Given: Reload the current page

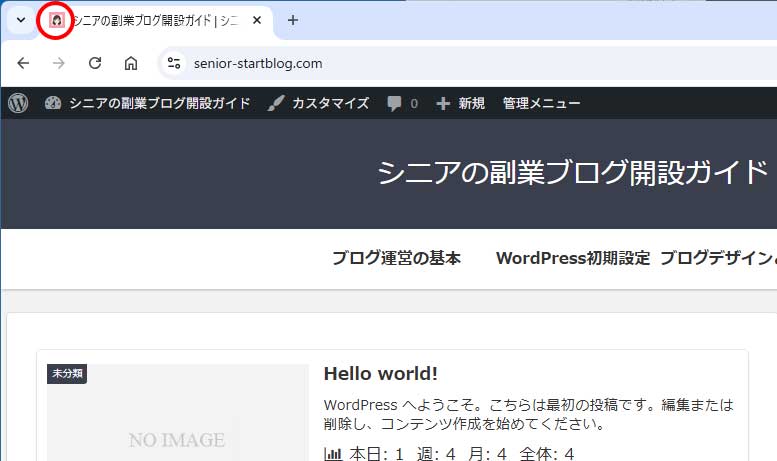Looking at the screenshot, I should click(95, 63).
